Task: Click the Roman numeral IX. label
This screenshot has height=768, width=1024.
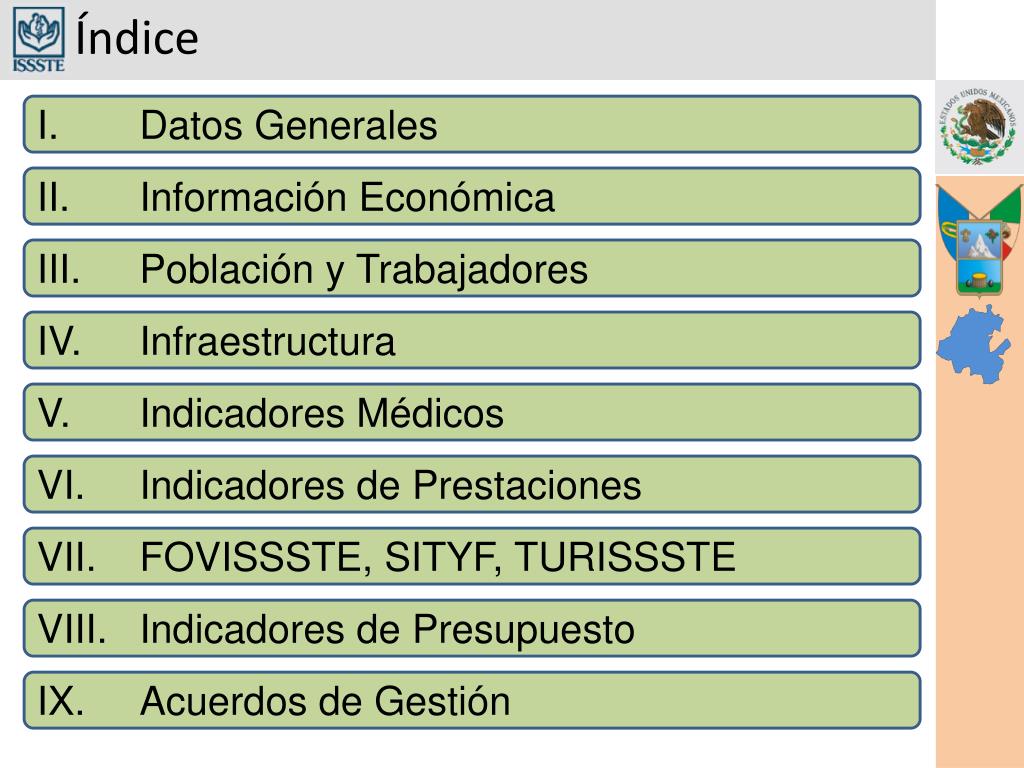Action: tap(61, 701)
